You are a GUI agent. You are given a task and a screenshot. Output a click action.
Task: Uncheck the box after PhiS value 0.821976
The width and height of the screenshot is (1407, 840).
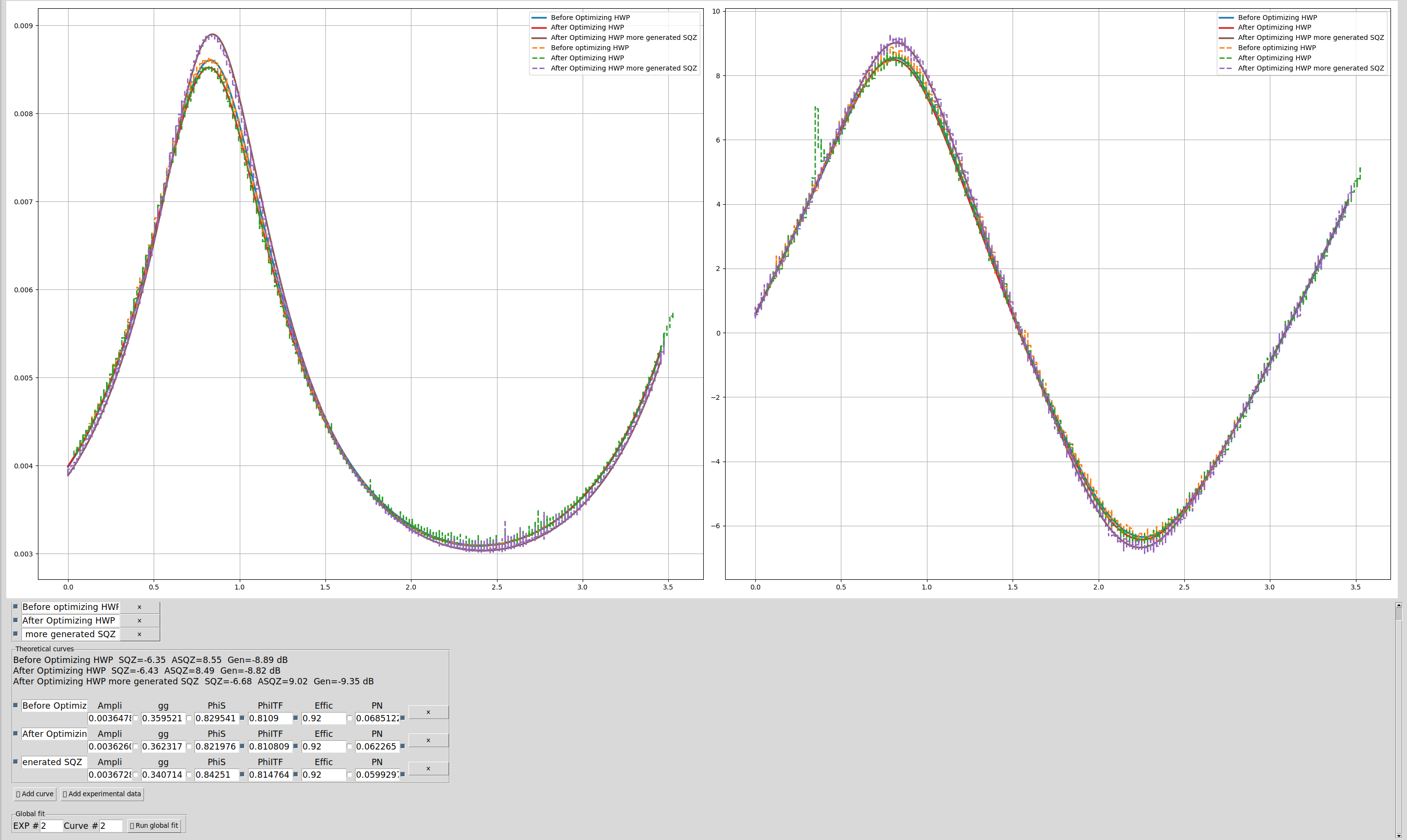coord(242,746)
